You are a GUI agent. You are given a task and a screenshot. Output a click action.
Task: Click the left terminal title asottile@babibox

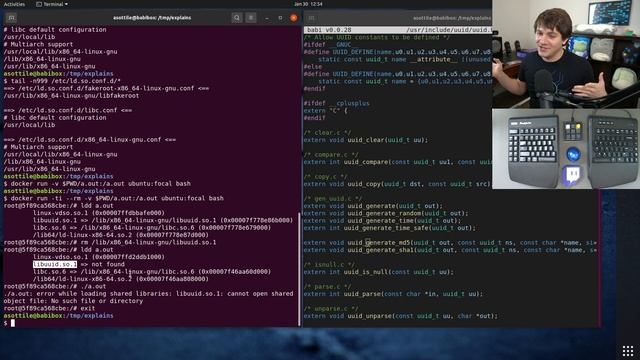(152, 18)
